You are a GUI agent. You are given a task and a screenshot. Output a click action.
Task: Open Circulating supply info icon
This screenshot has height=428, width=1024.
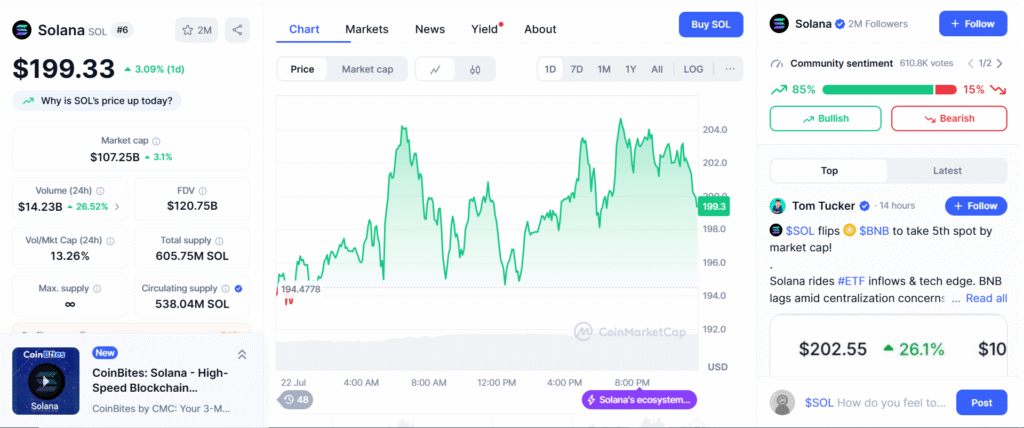coord(225,288)
